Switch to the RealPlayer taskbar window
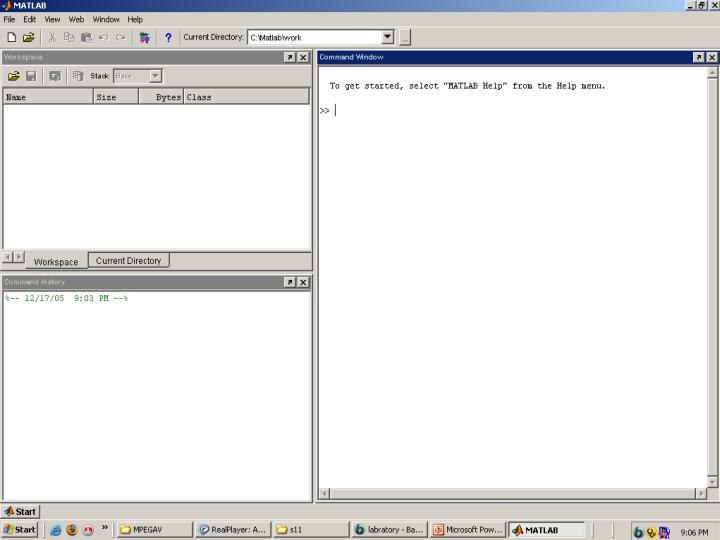Image resolution: width=720 pixels, height=540 pixels. click(x=233, y=529)
